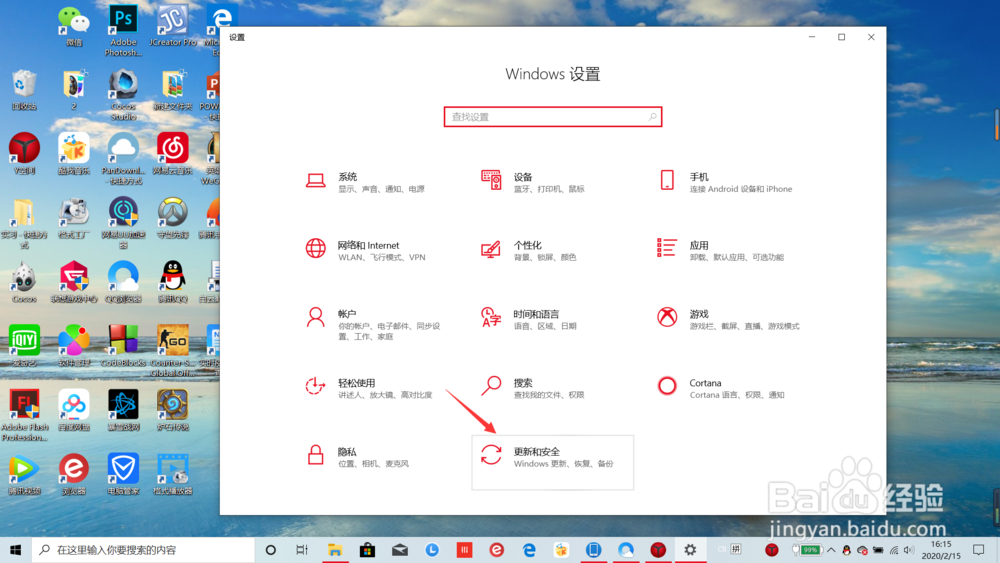Open 更新和安全 update and security
Viewport: 1000px width, 563px height.
click(552, 462)
